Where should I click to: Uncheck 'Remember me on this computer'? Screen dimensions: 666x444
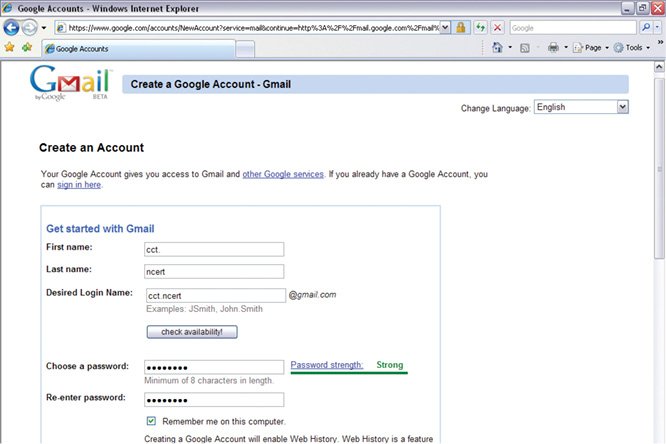151,421
